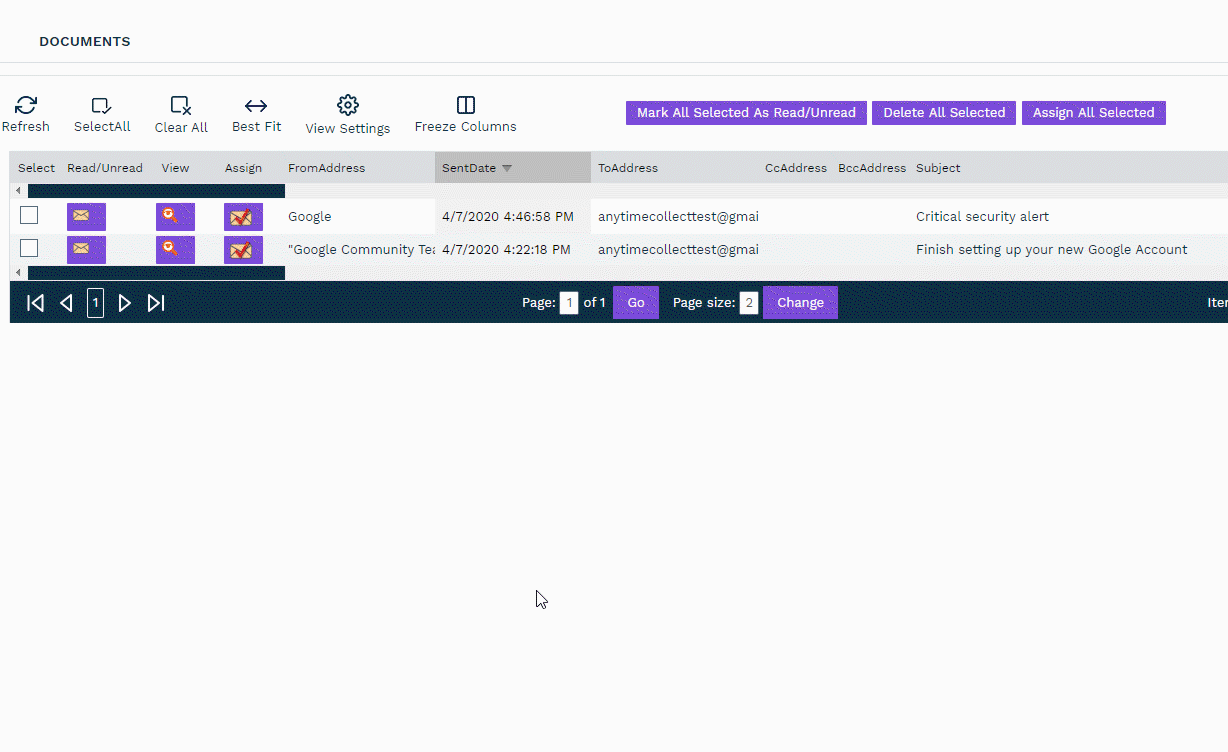View the Google Community Team email
Viewport: 1228px width, 752px height.
[175, 250]
